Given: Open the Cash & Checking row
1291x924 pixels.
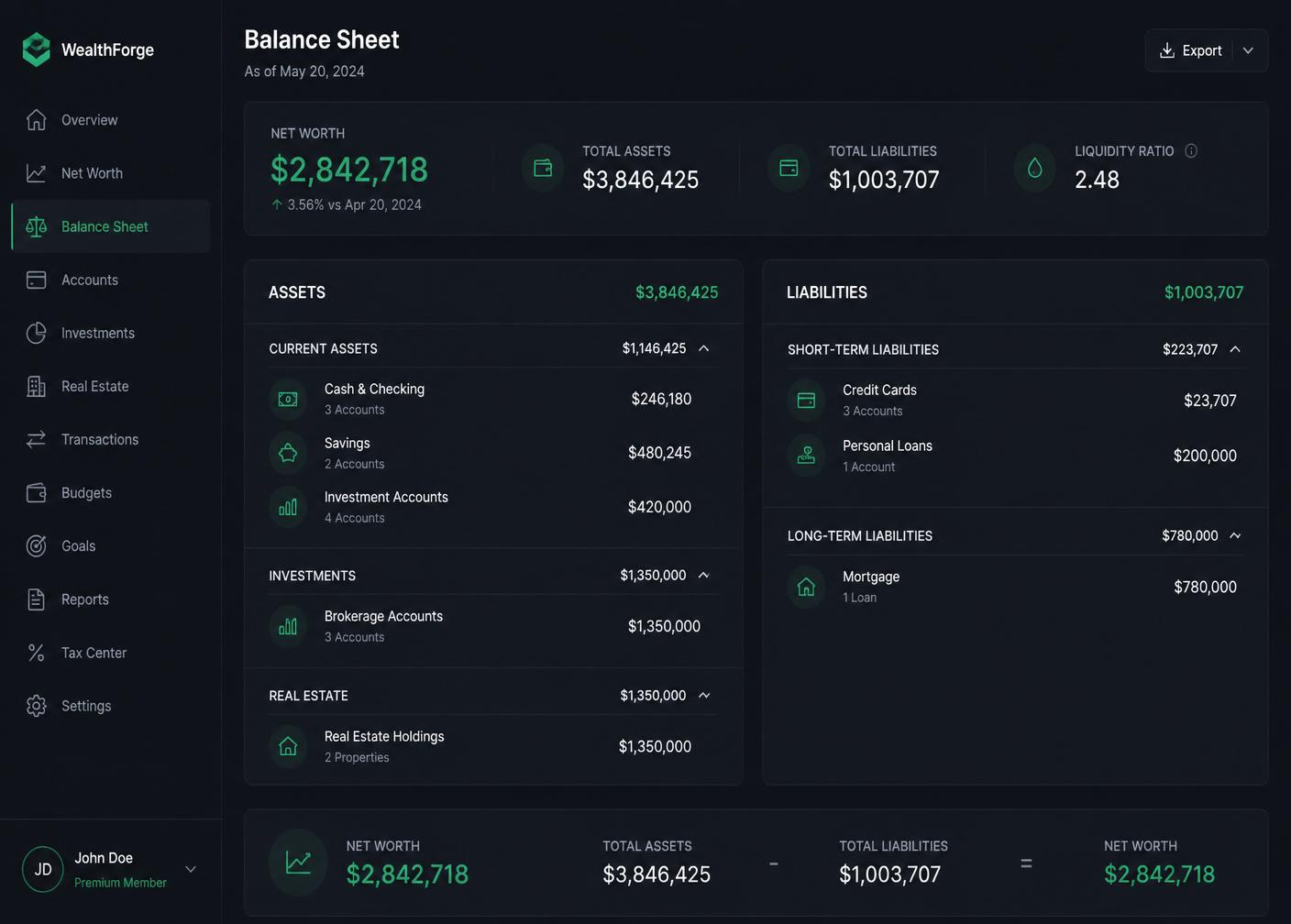Looking at the screenshot, I should (493, 399).
